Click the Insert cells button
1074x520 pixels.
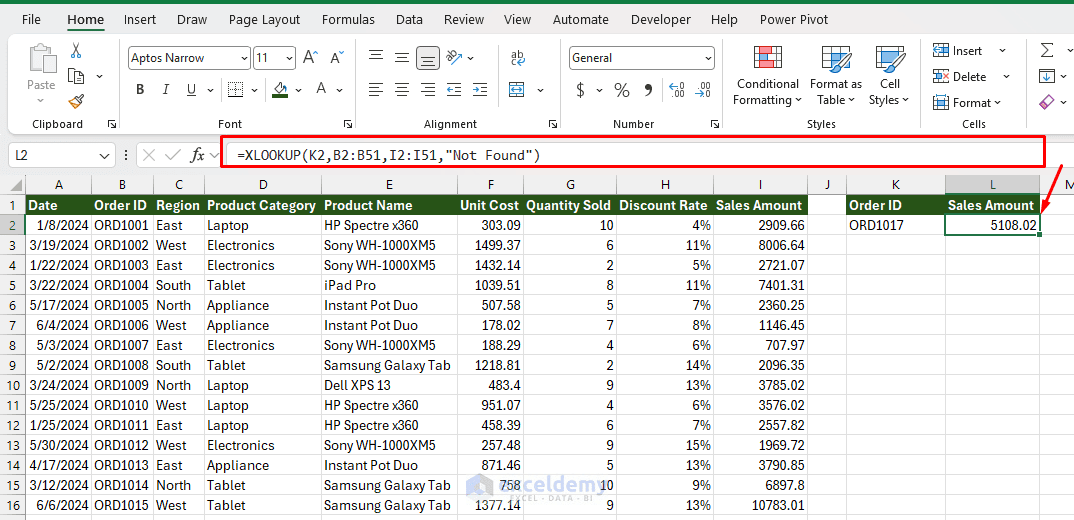(958, 51)
